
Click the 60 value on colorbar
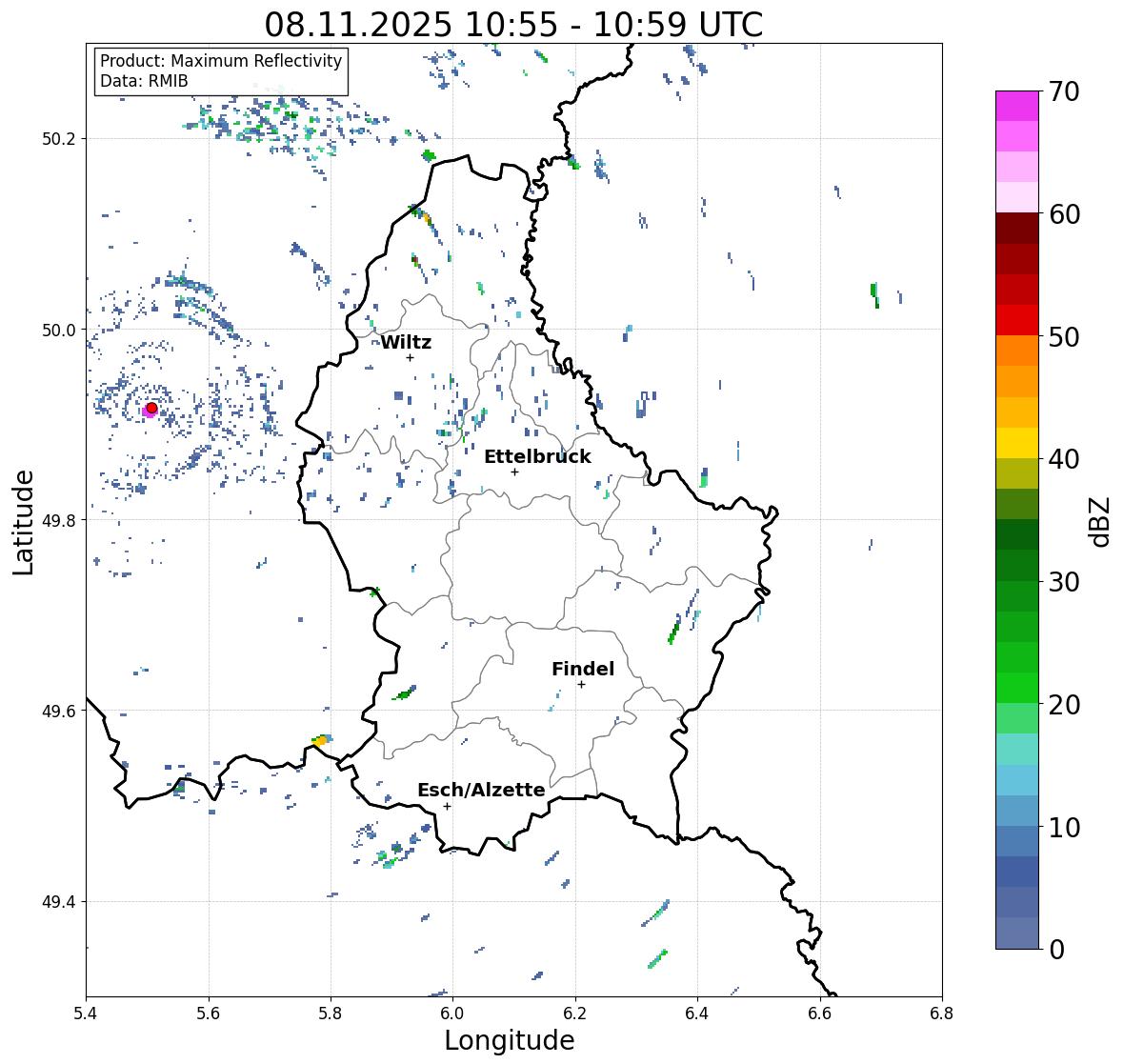(1064, 214)
